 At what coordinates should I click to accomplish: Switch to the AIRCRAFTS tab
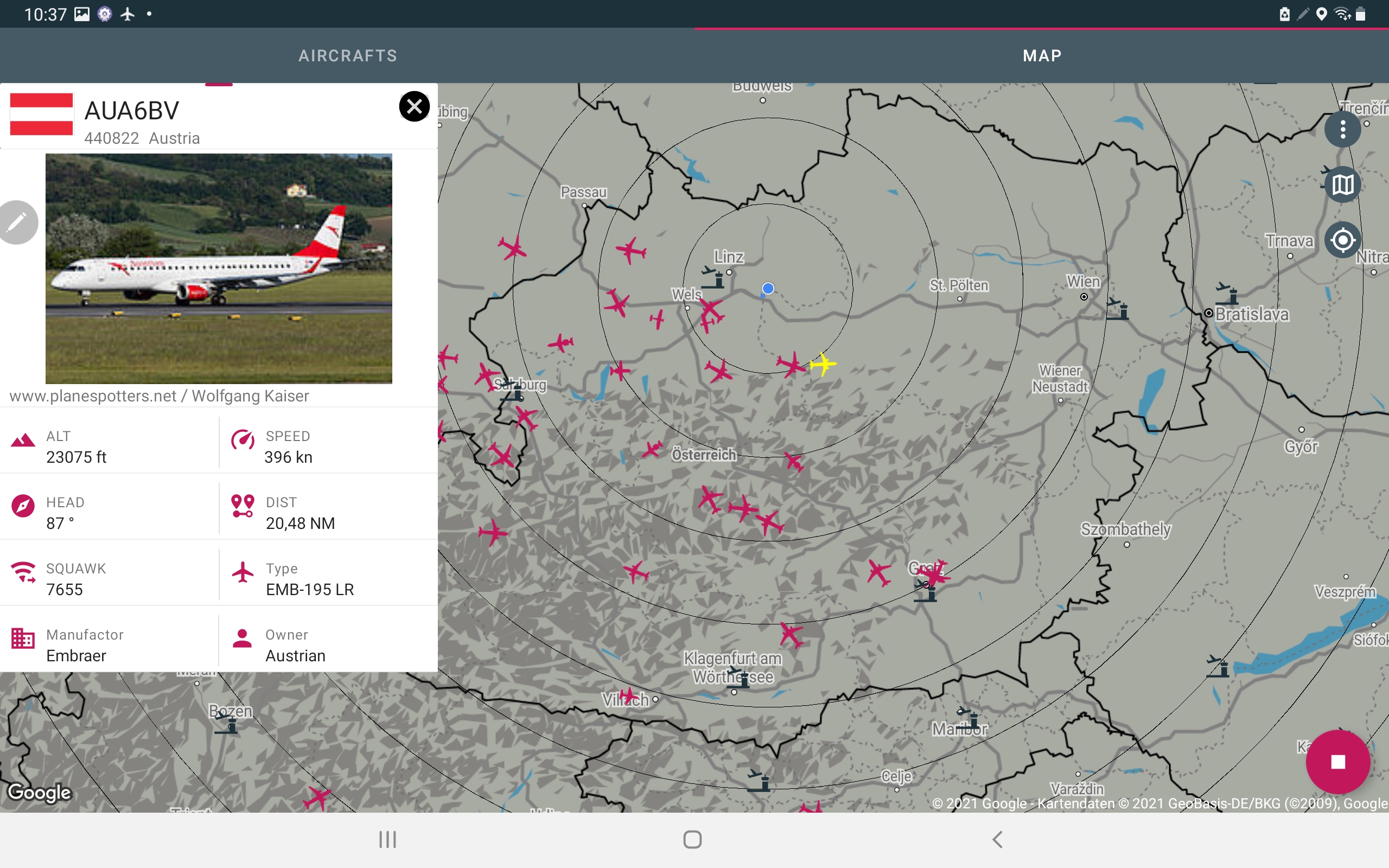click(347, 56)
